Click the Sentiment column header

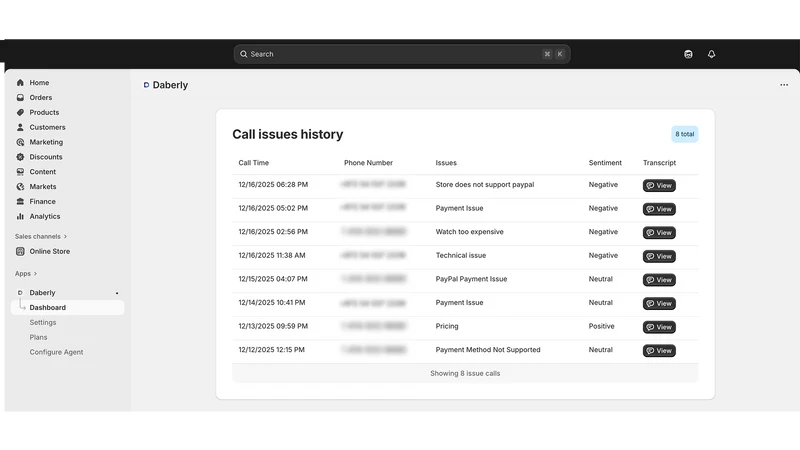605,163
